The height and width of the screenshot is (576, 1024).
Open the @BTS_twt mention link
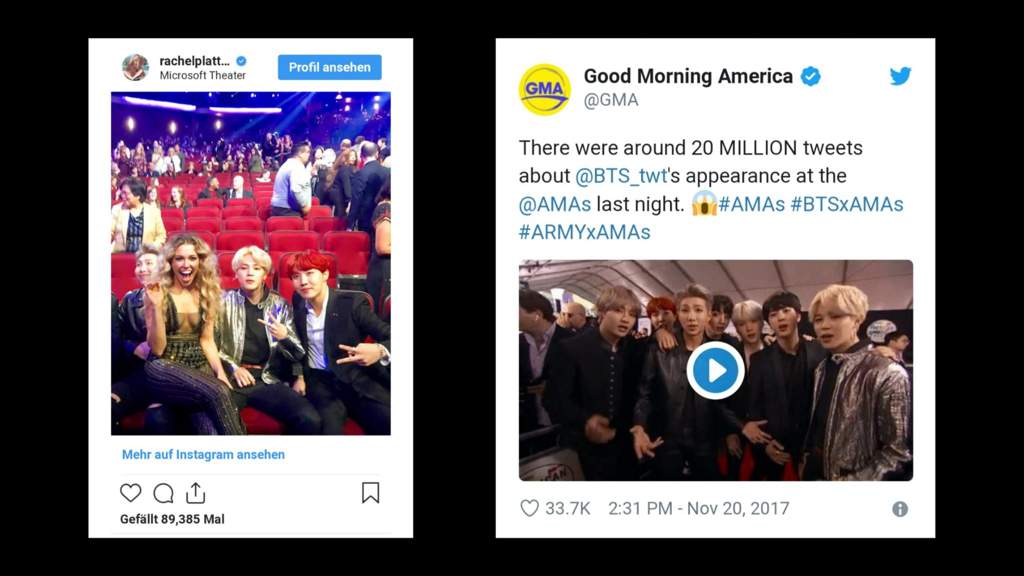tap(621, 176)
